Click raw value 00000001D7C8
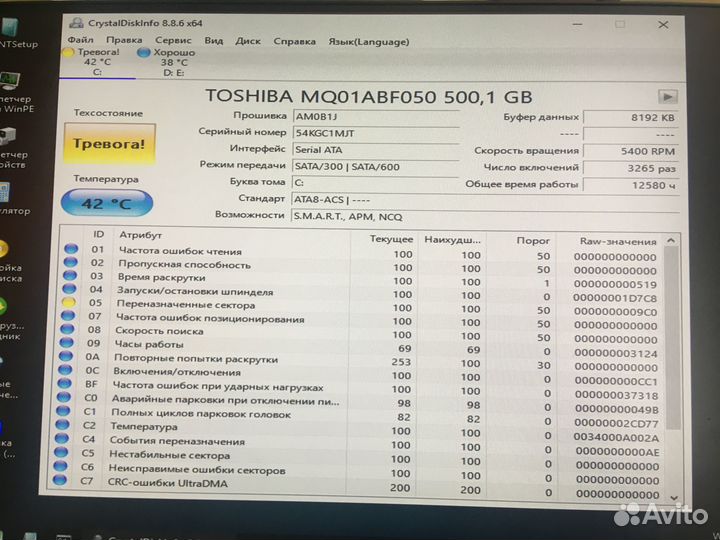 (614, 298)
